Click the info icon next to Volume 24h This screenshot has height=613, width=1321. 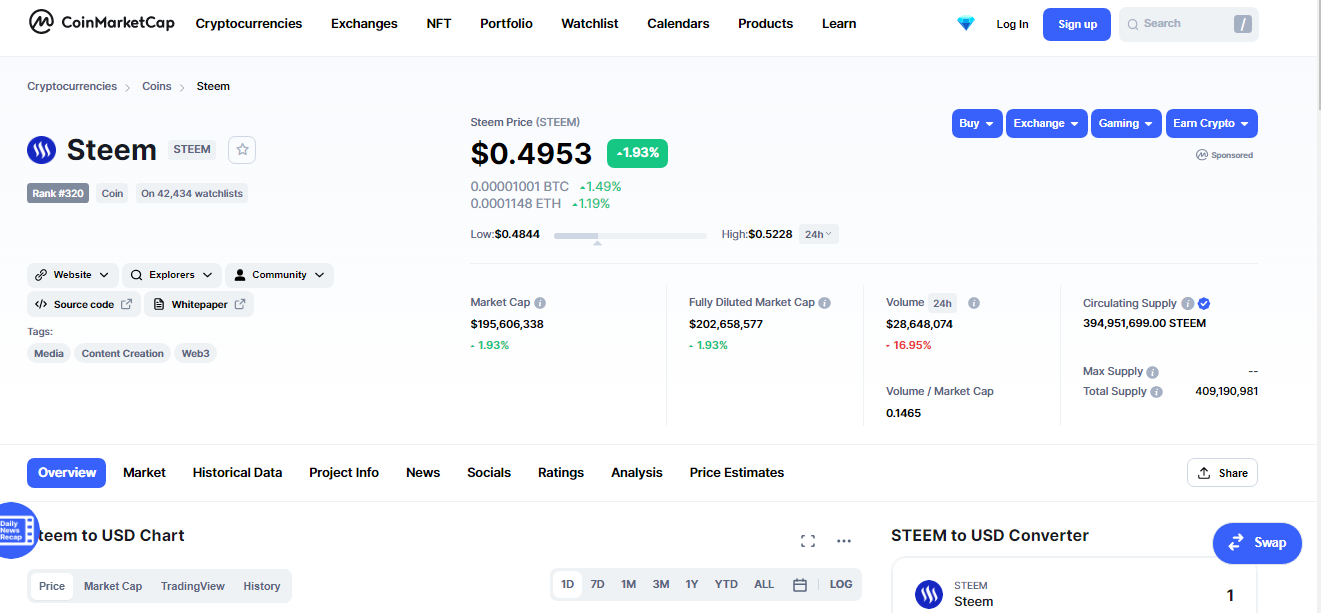pyautogui.click(x=974, y=302)
